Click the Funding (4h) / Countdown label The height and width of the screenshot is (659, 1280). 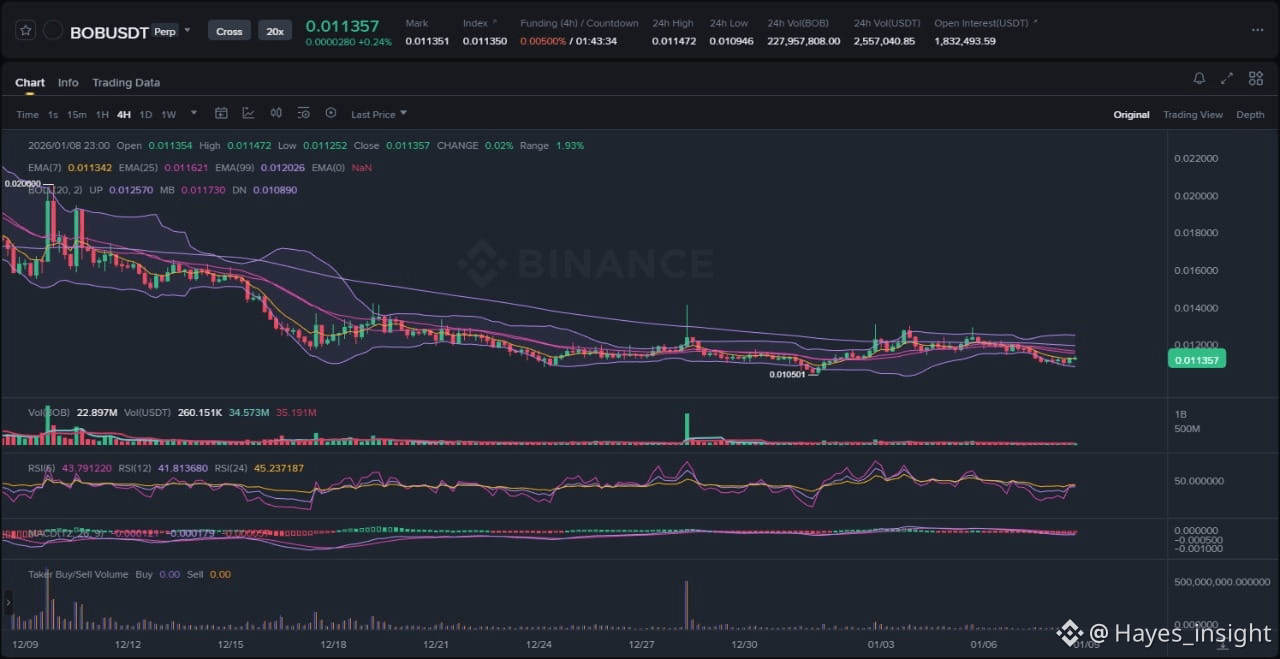pyautogui.click(x=579, y=23)
